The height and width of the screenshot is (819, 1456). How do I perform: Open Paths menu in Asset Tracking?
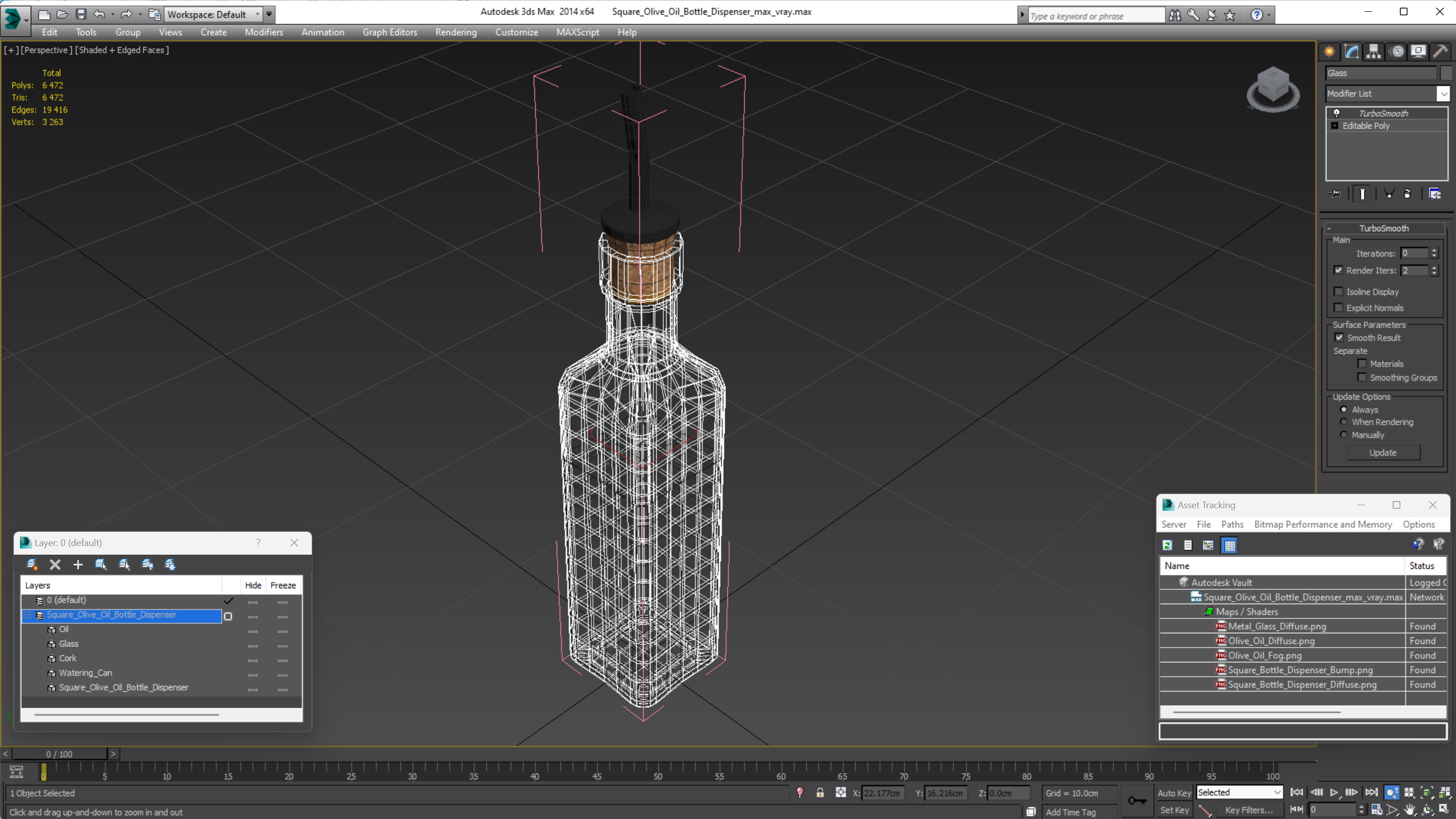1232,525
